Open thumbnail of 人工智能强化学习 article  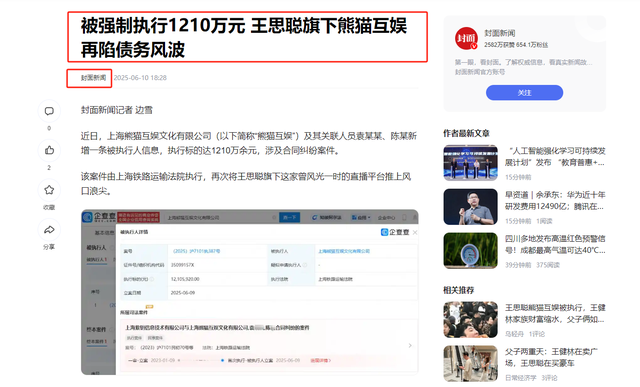click(470, 162)
